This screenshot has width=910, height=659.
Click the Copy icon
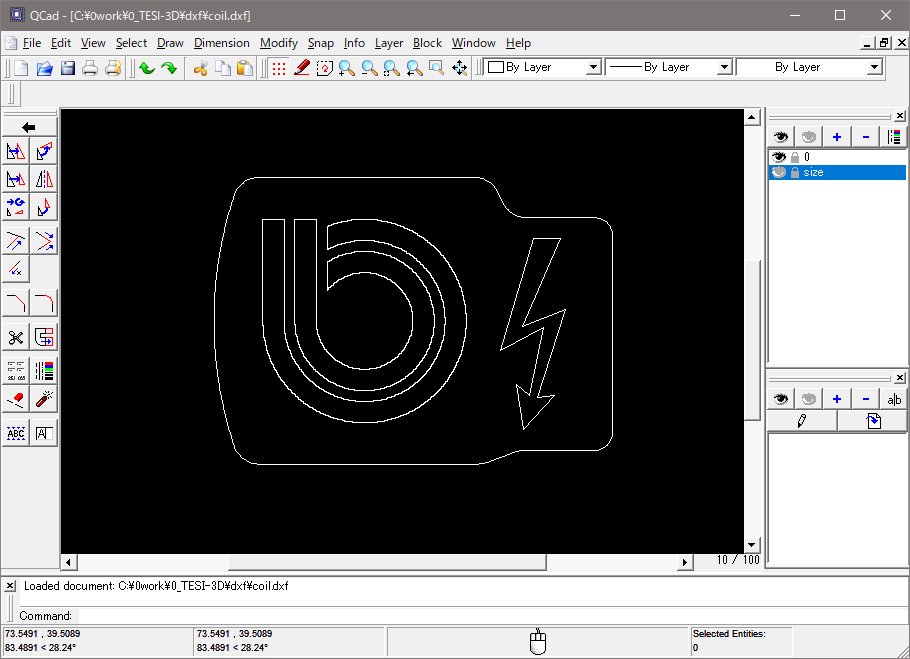coord(223,68)
